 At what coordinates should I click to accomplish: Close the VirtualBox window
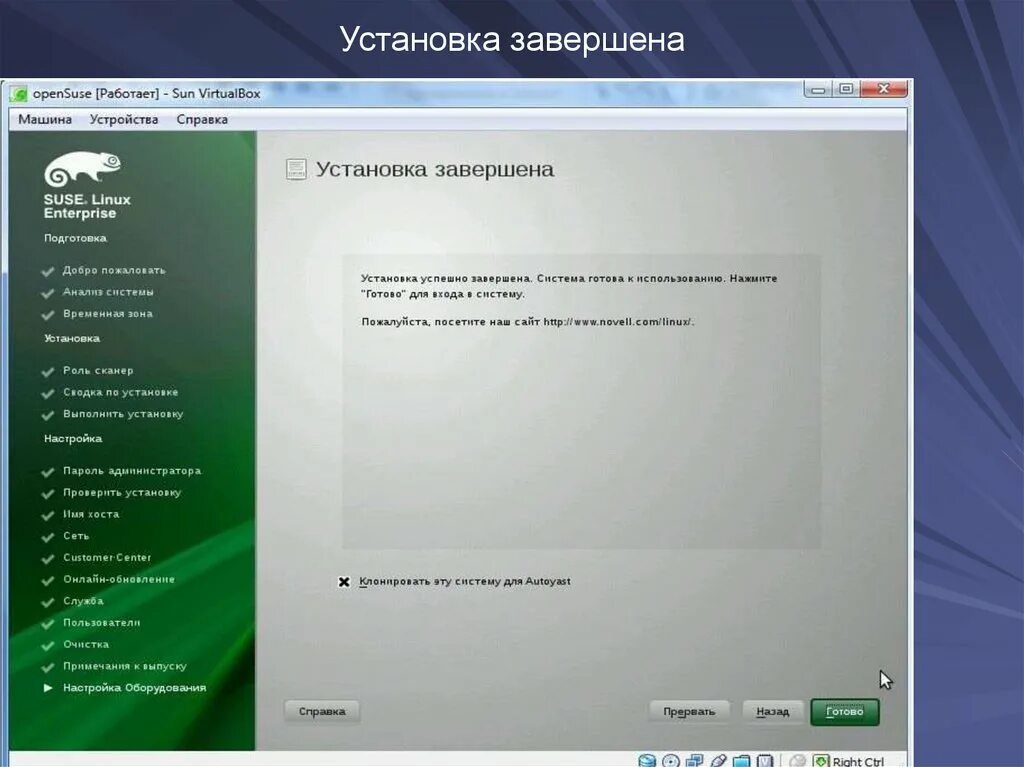coord(884,89)
